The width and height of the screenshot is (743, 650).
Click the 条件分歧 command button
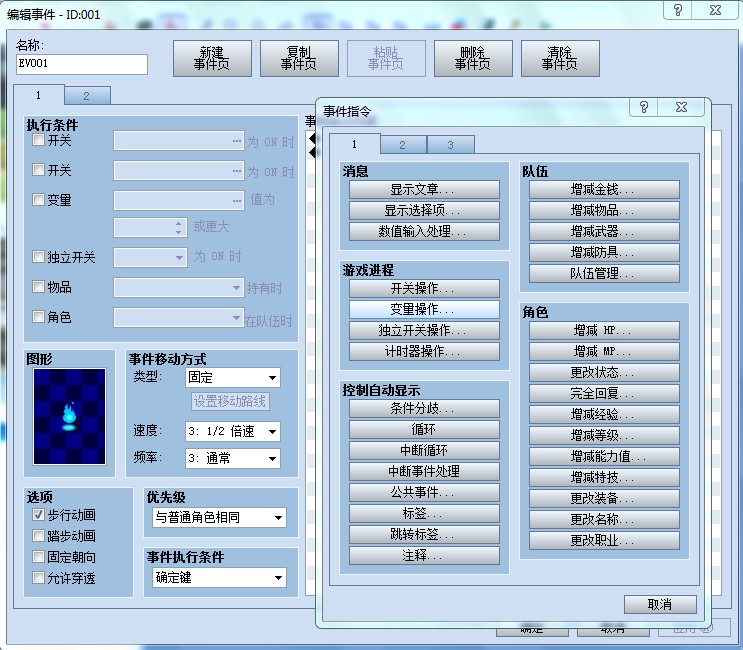point(424,408)
